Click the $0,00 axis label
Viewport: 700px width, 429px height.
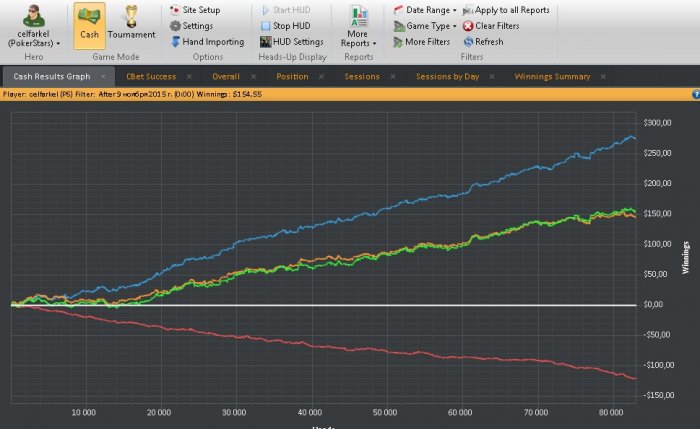click(x=653, y=304)
